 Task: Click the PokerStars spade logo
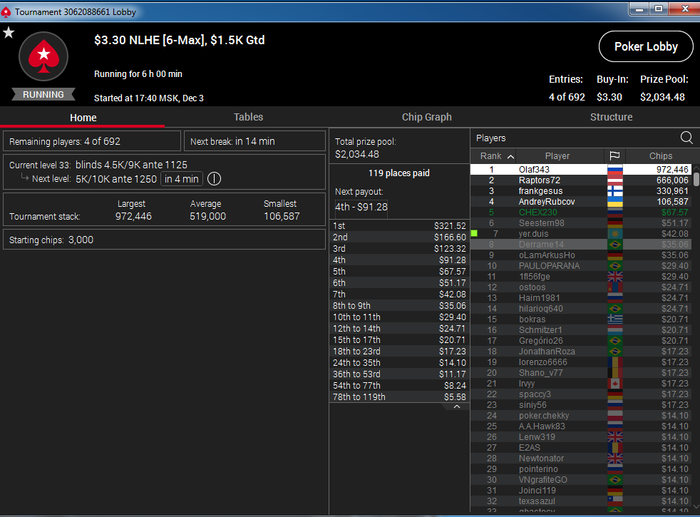[43, 56]
